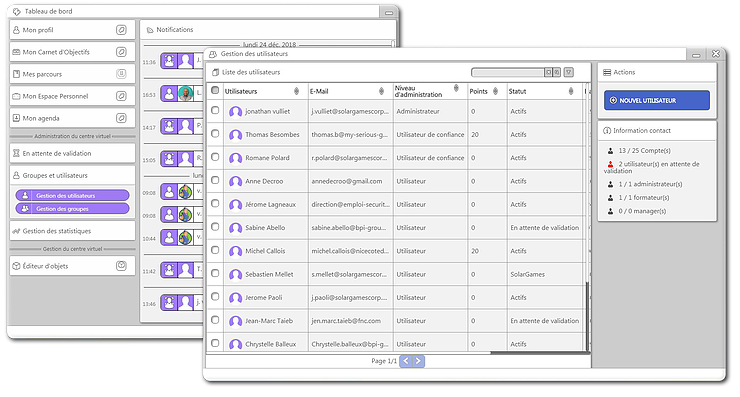Click the 16:53 notification photo avatar
The image size is (740, 397).
coord(185,93)
